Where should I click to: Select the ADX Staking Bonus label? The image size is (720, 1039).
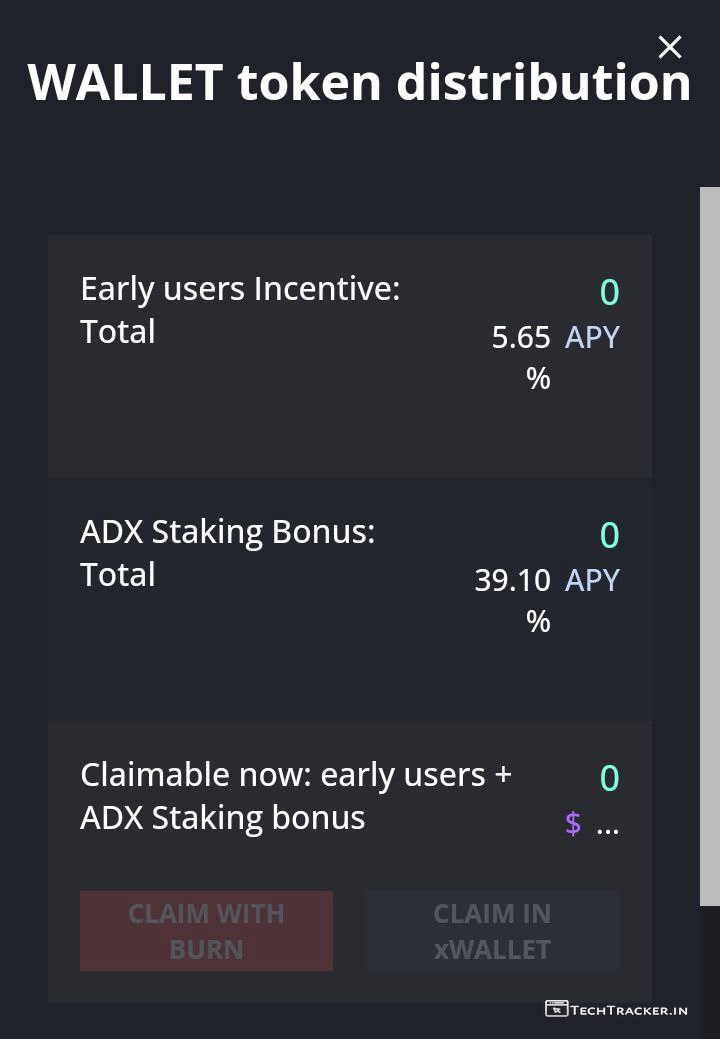(227, 531)
